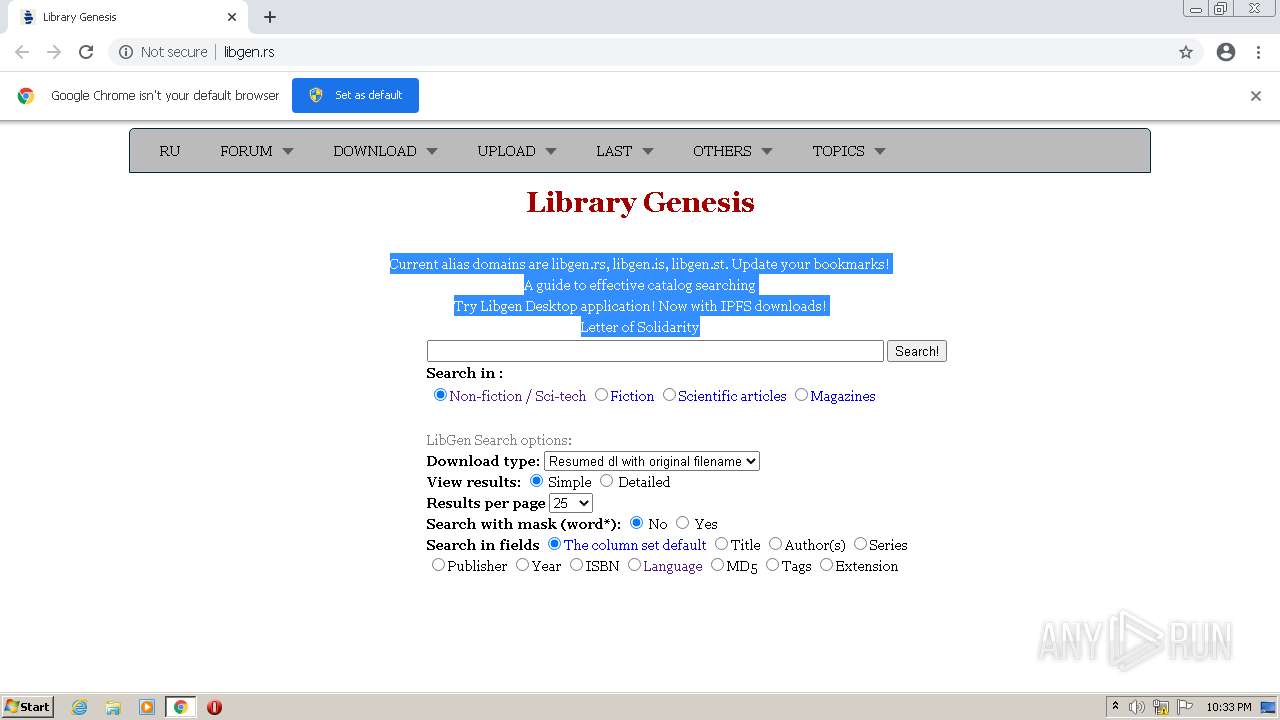This screenshot has height=720, width=1280.
Task: Open the Letter of Solidarity link
Action: click(640, 327)
